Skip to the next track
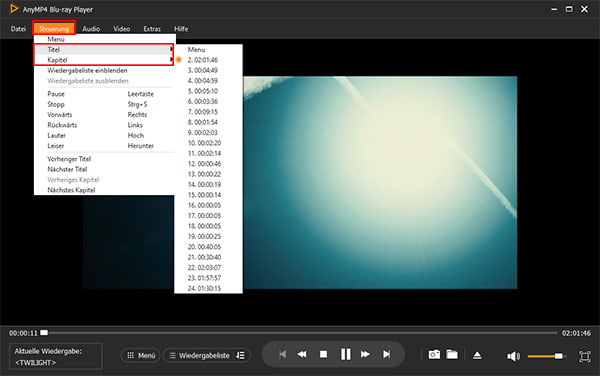Image resolution: width=600 pixels, height=376 pixels. [x=386, y=354]
